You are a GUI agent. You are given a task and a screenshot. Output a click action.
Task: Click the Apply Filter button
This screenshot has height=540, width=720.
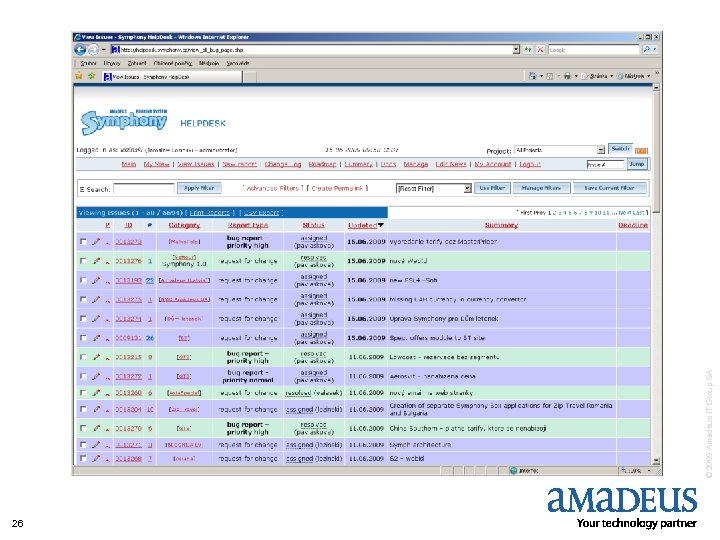(x=199, y=188)
